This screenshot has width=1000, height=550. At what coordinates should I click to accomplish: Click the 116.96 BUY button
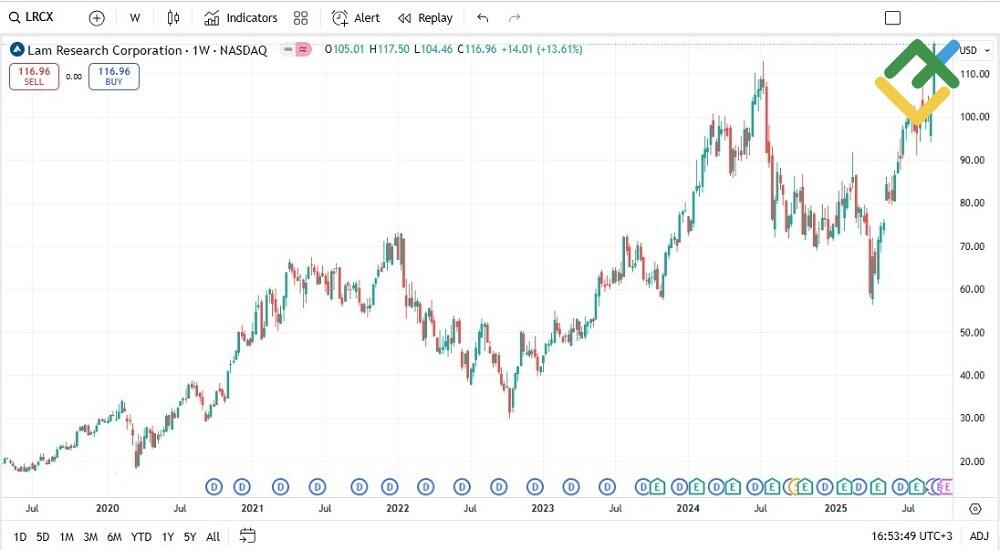(x=114, y=77)
